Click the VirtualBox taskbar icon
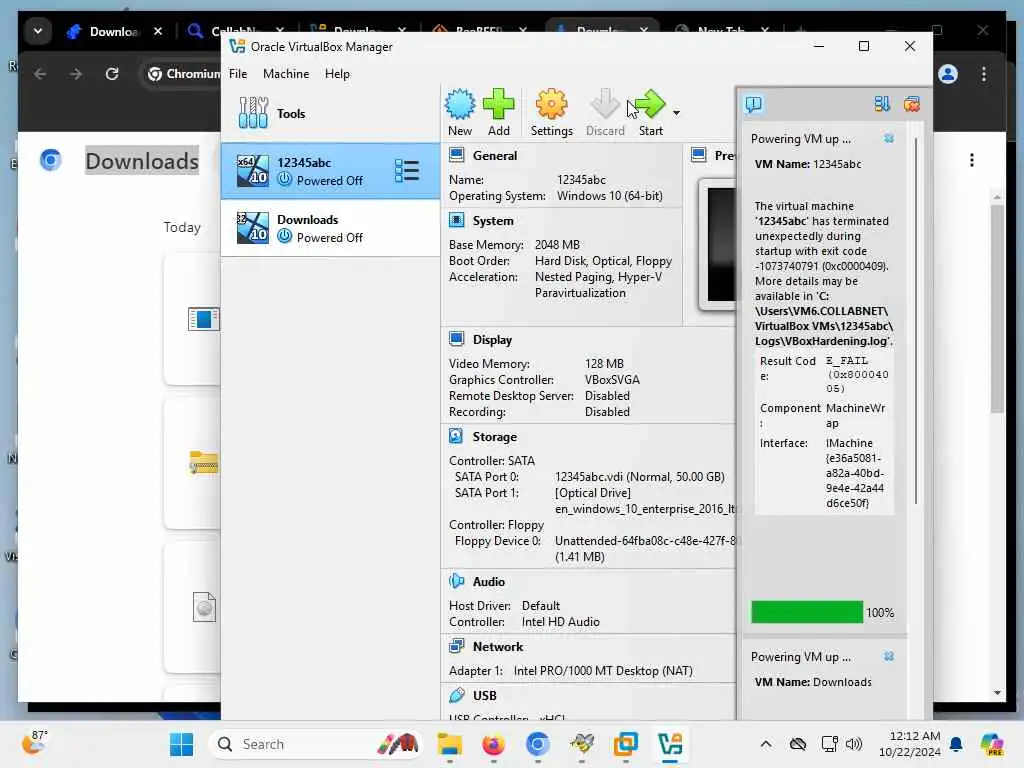 click(670, 744)
